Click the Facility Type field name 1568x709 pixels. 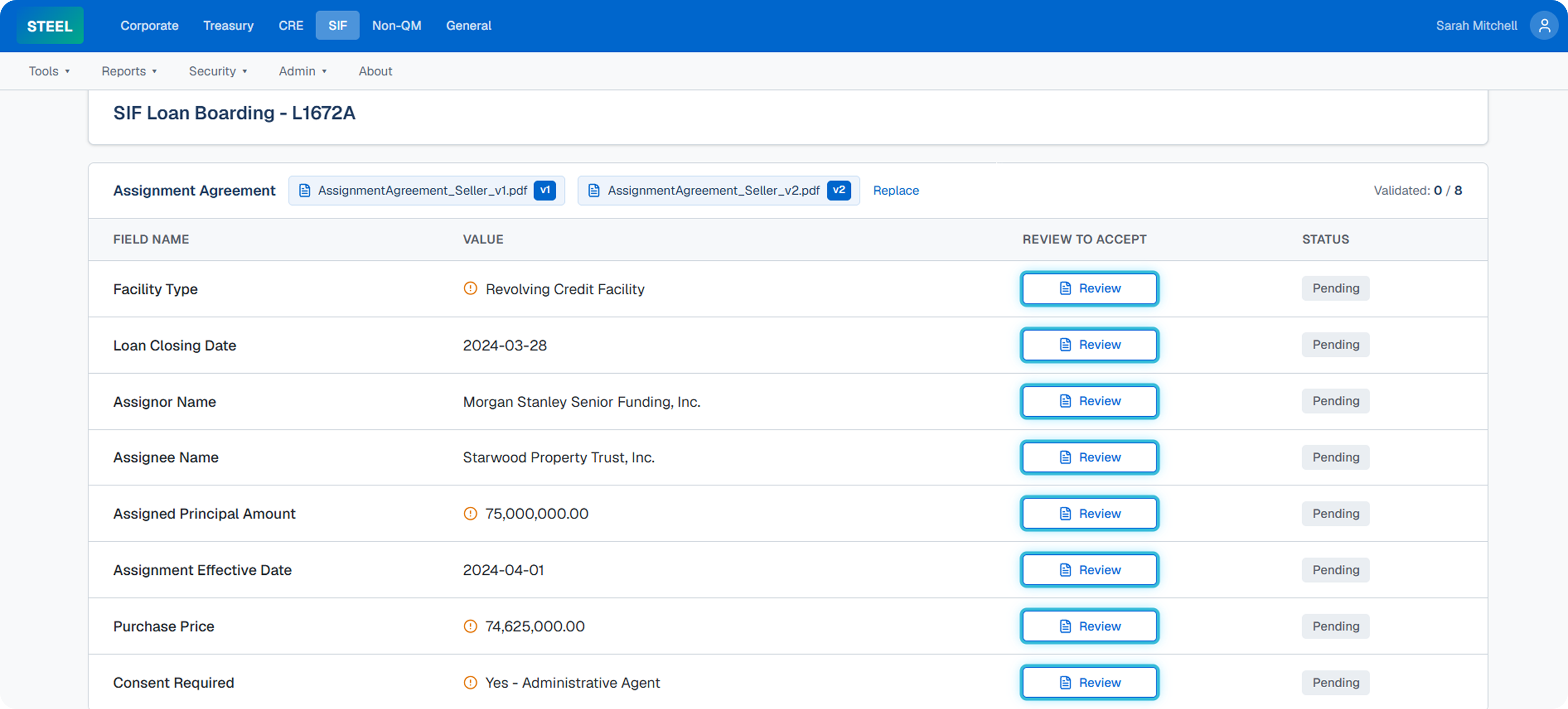pos(155,289)
